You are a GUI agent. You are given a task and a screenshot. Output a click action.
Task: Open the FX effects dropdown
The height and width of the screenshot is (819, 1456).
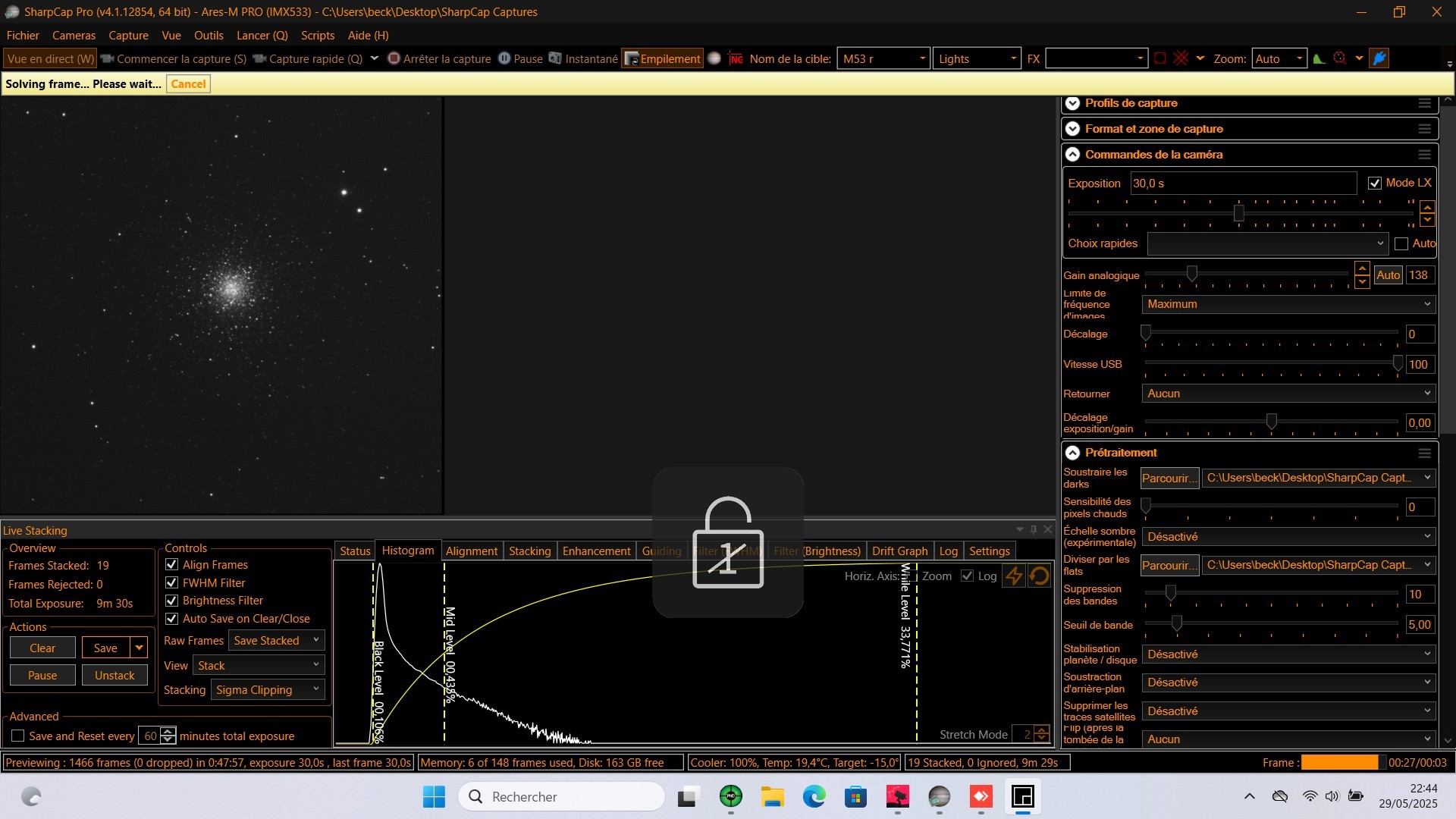point(1096,58)
